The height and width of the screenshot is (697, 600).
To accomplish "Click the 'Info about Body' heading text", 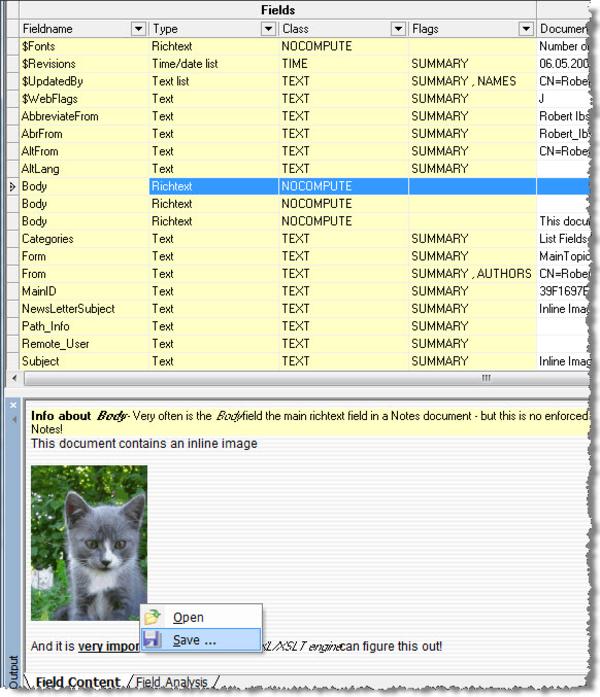I will point(80,416).
